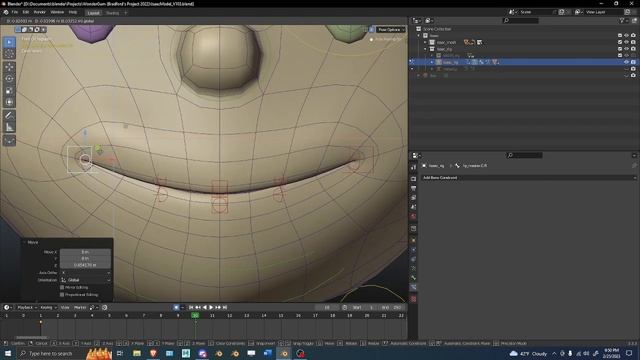The image size is (640, 360).
Task: Toggle visibility eye for highlighted rig row
Action: pyautogui.click(x=626, y=62)
